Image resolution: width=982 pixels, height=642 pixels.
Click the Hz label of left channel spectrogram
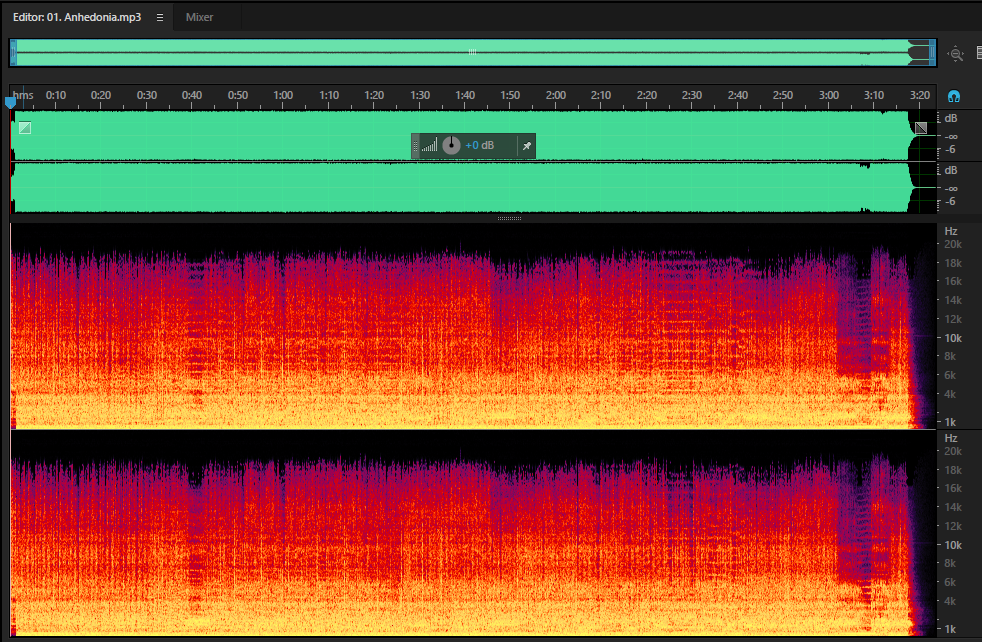[x=951, y=231]
